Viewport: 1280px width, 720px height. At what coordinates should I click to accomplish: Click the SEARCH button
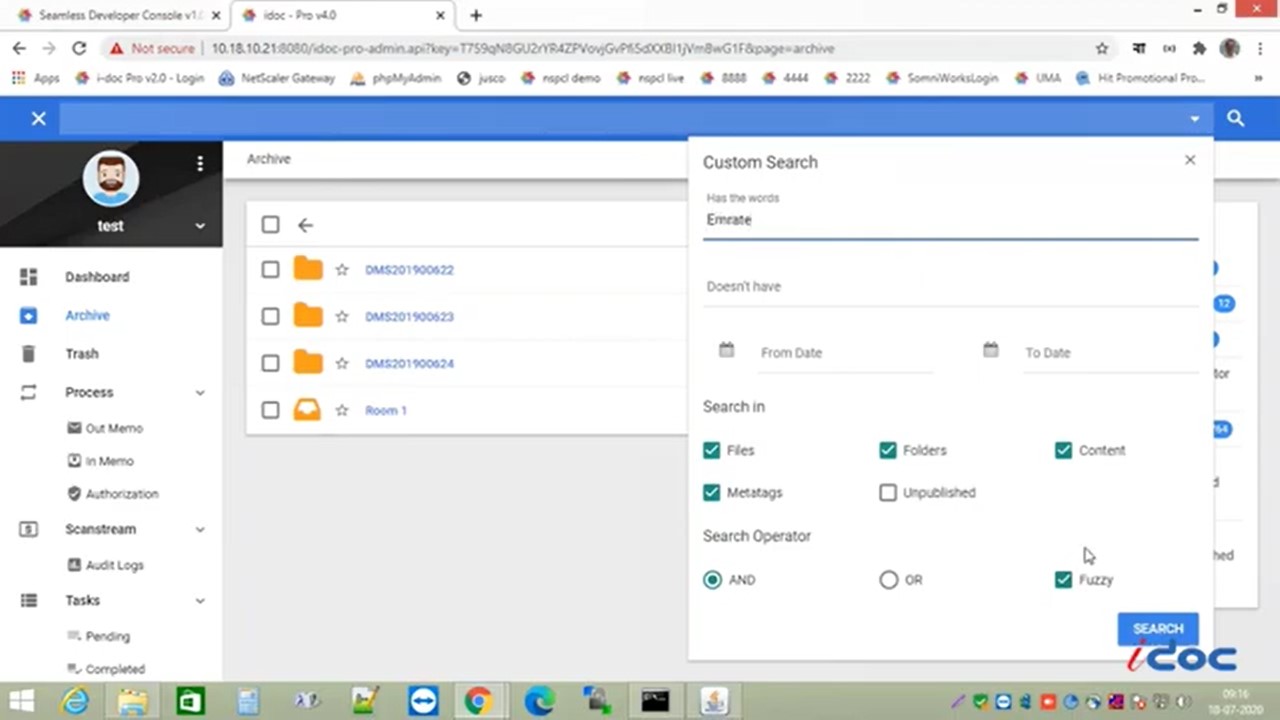[x=1157, y=628]
